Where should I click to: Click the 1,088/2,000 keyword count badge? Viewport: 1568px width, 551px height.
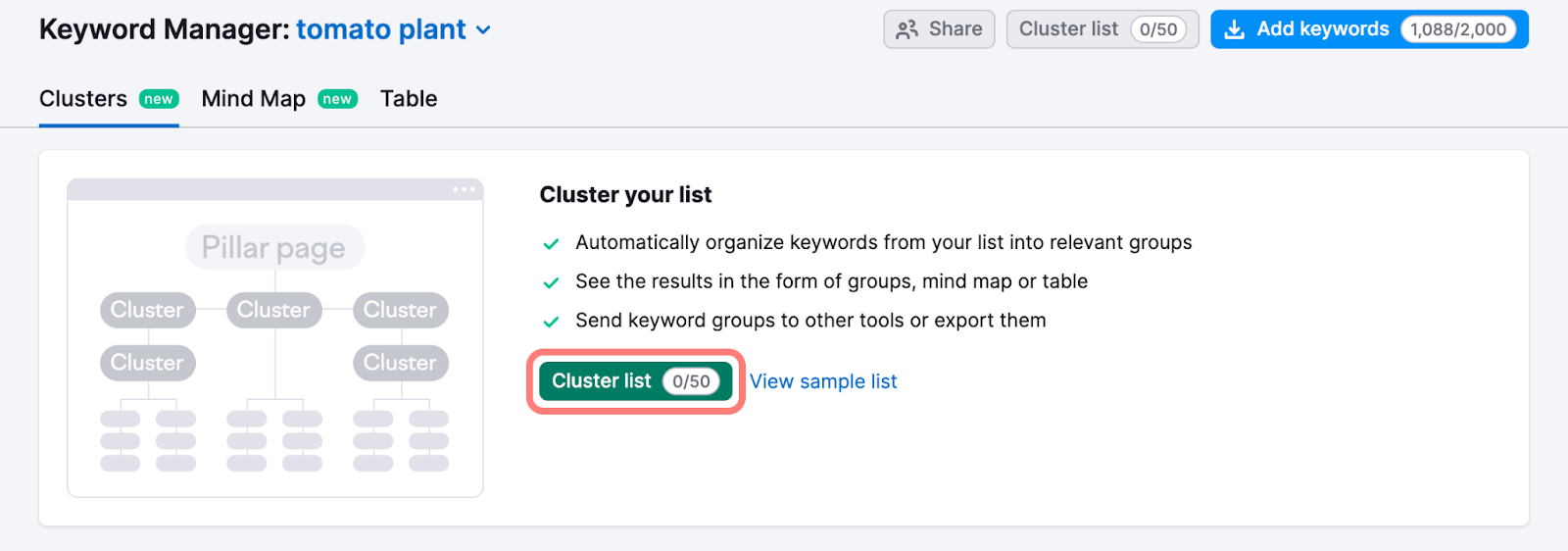(x=1457, y=29)
